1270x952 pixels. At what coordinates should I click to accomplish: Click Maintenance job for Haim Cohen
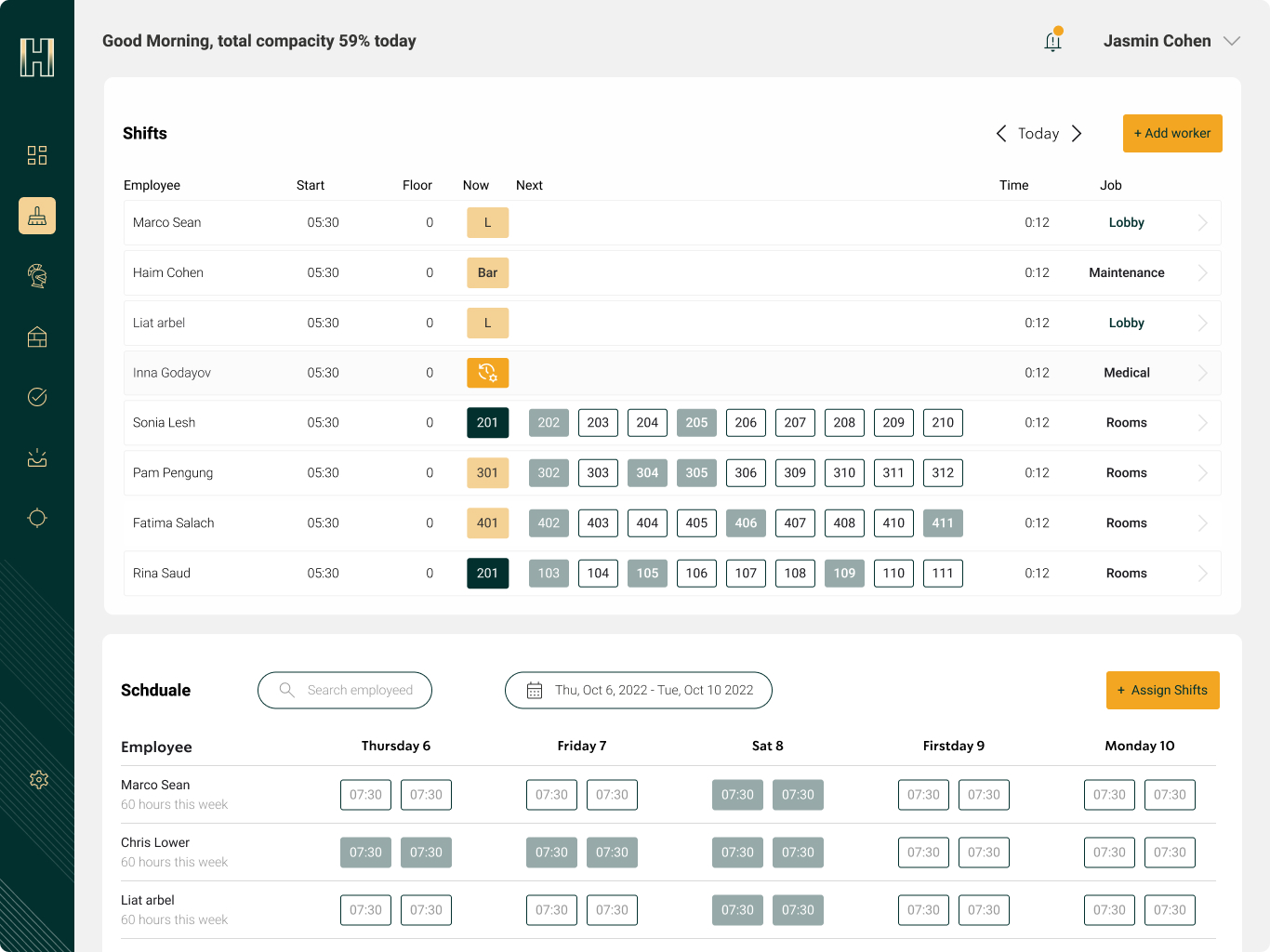tap(1127, 272)
